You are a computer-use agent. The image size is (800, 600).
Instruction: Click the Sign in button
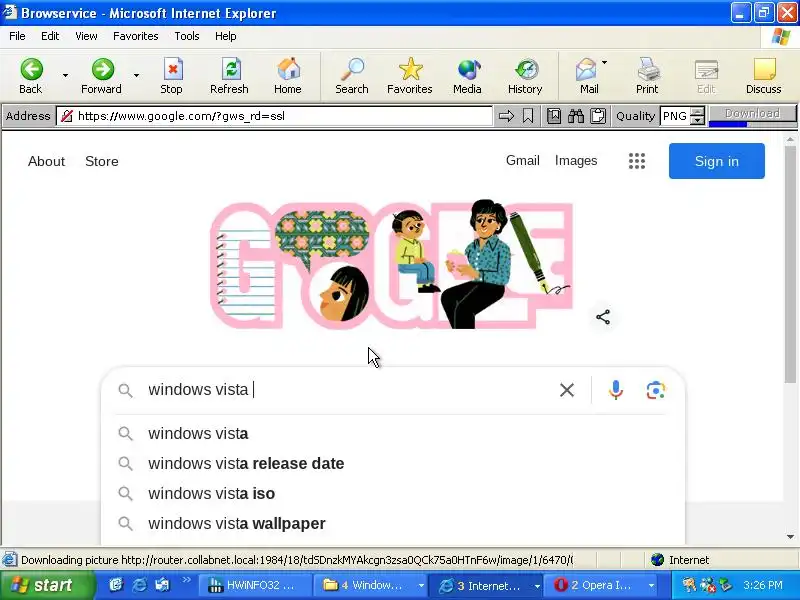click(x=717, y=161)
